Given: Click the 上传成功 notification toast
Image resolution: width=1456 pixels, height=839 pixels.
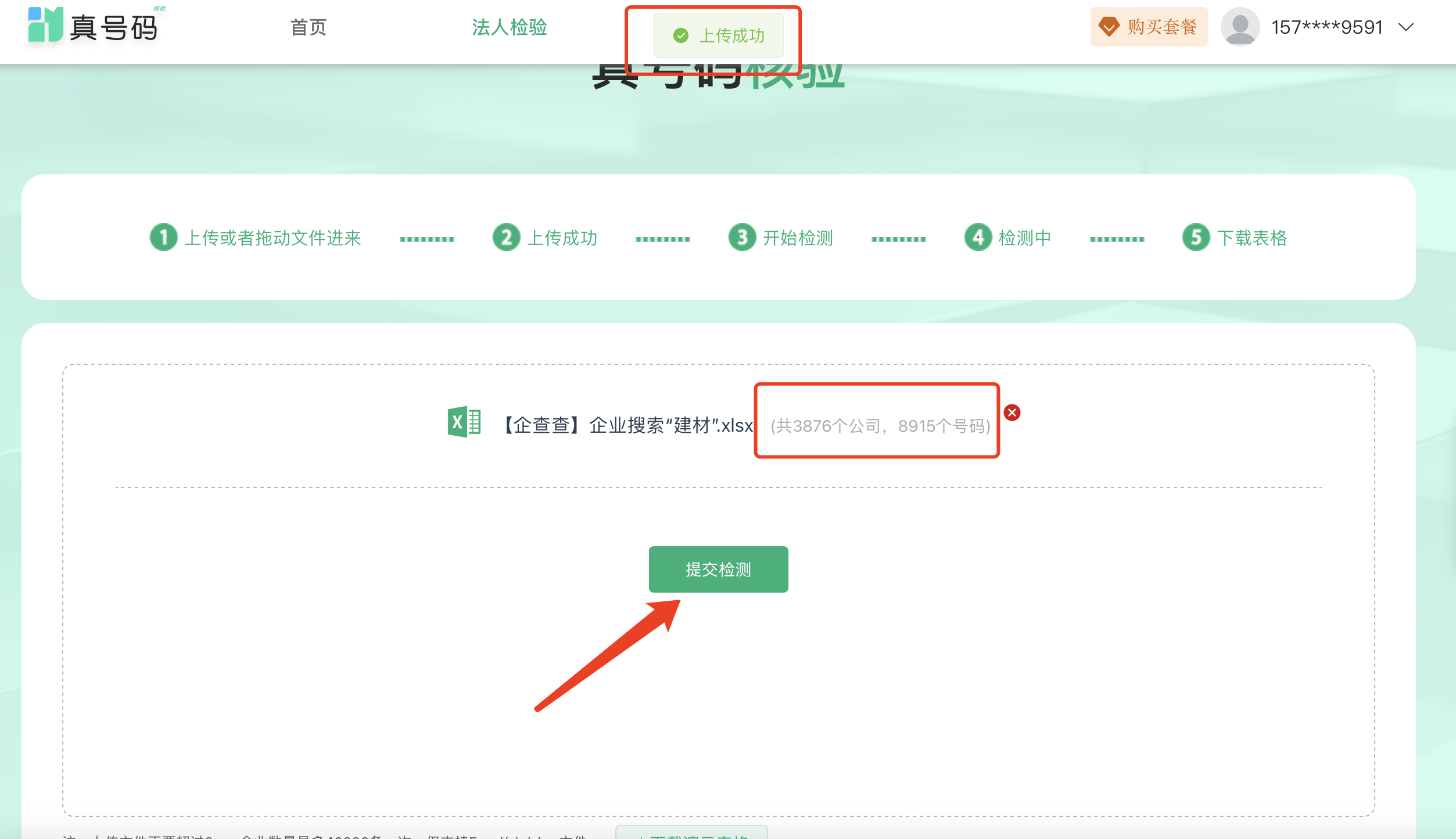Looking at the screenshot, I should click(x=719, y=35).
